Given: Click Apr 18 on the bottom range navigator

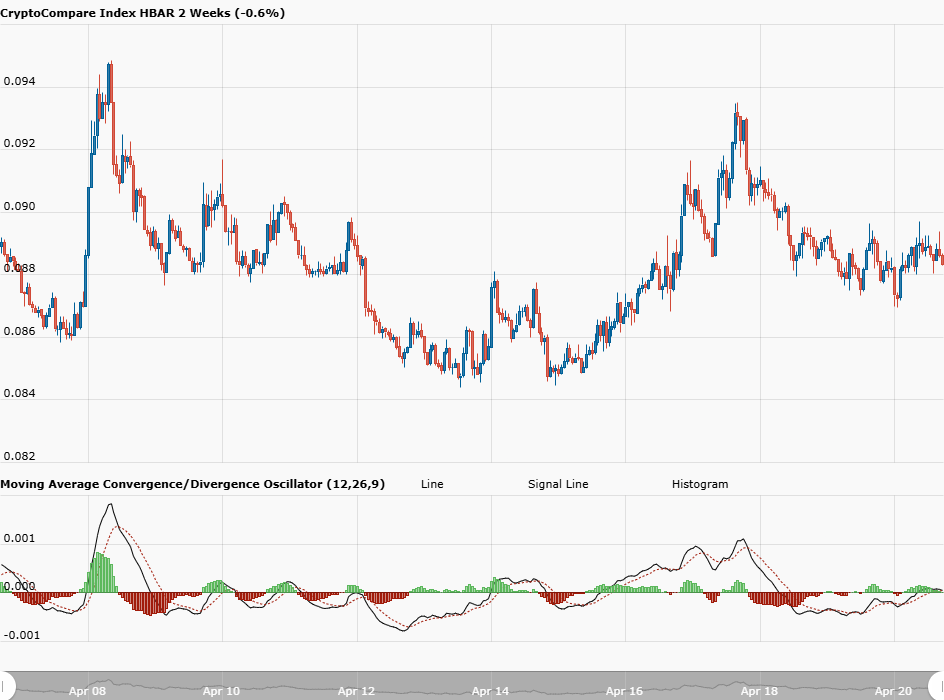Looking at the screenshot, I should 759,690.
